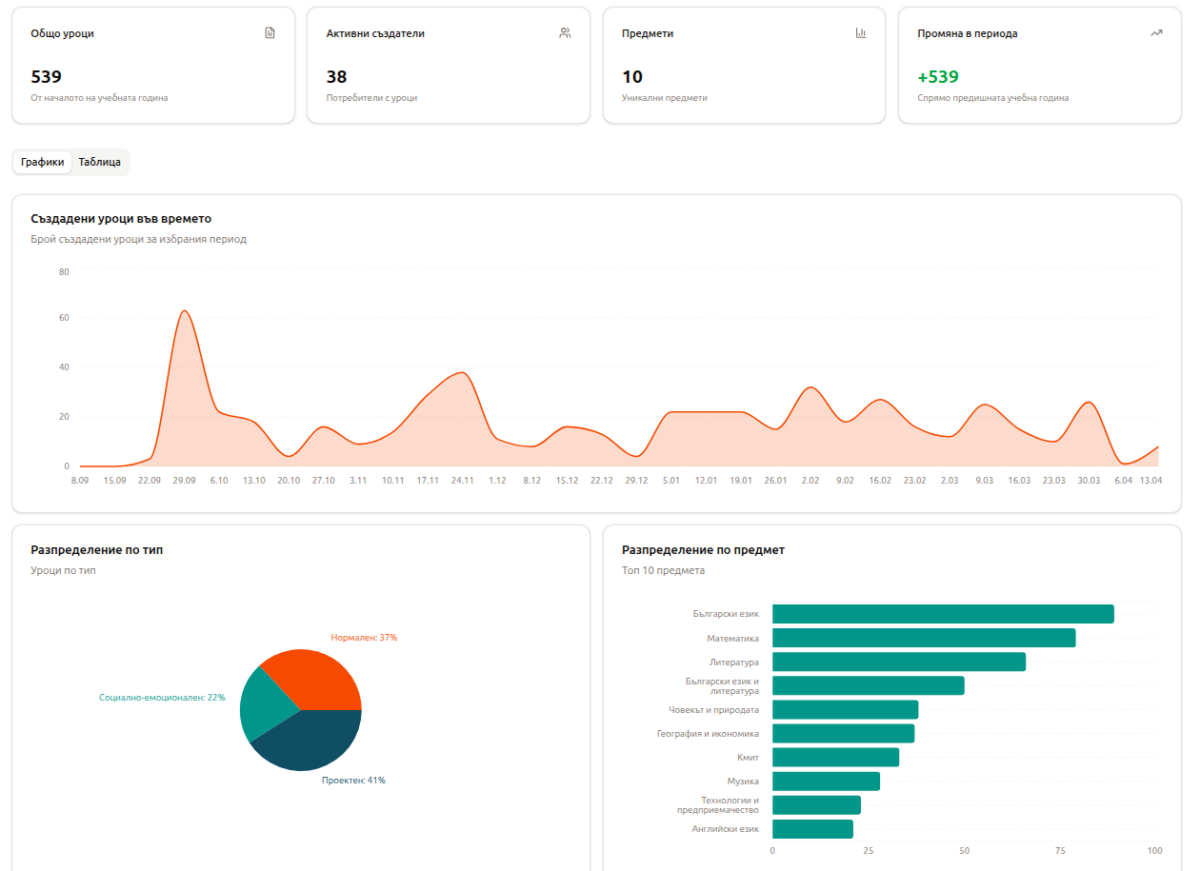Click the document icon in Общо уроки card
This screenshot has width=1200, height=871.
click(269, 33)
